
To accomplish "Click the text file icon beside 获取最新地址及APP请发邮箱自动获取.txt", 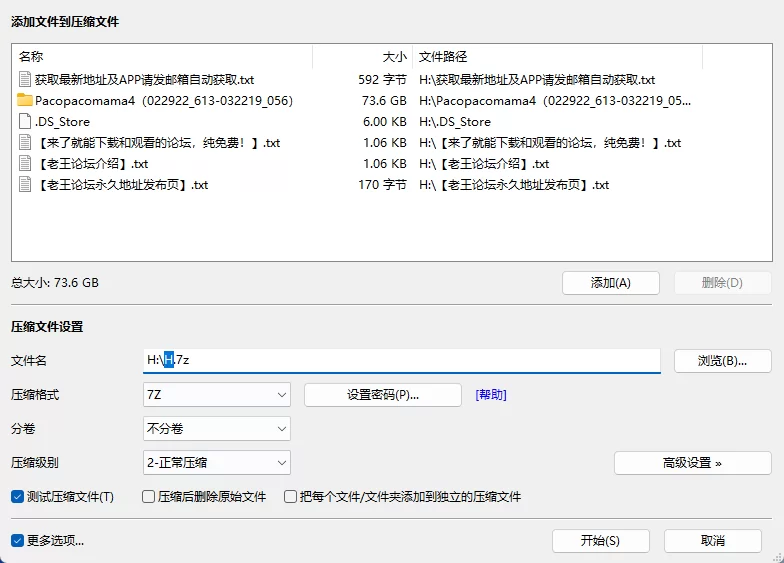I will pyautogui.click(x=25, y=79).
